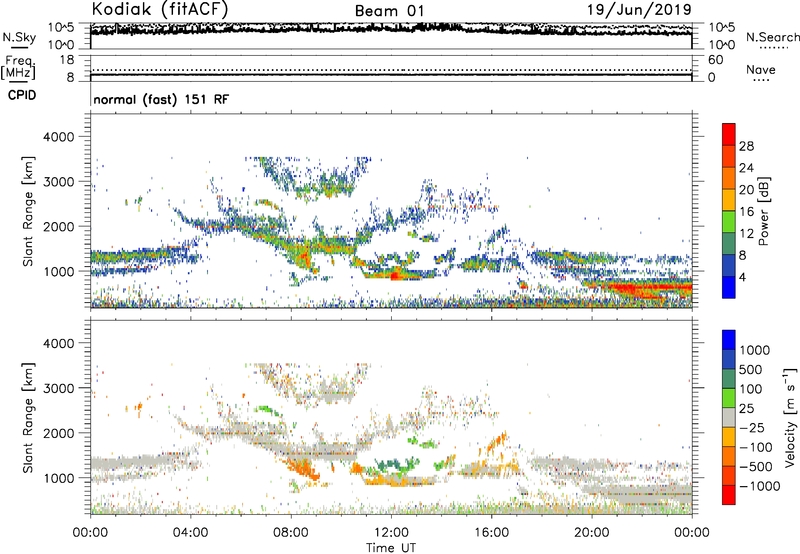Image resolution: width=800 pixels, height=554 pixels.
Task: Click the '20:00' time axis tick
Action: [x=592, y=533]
